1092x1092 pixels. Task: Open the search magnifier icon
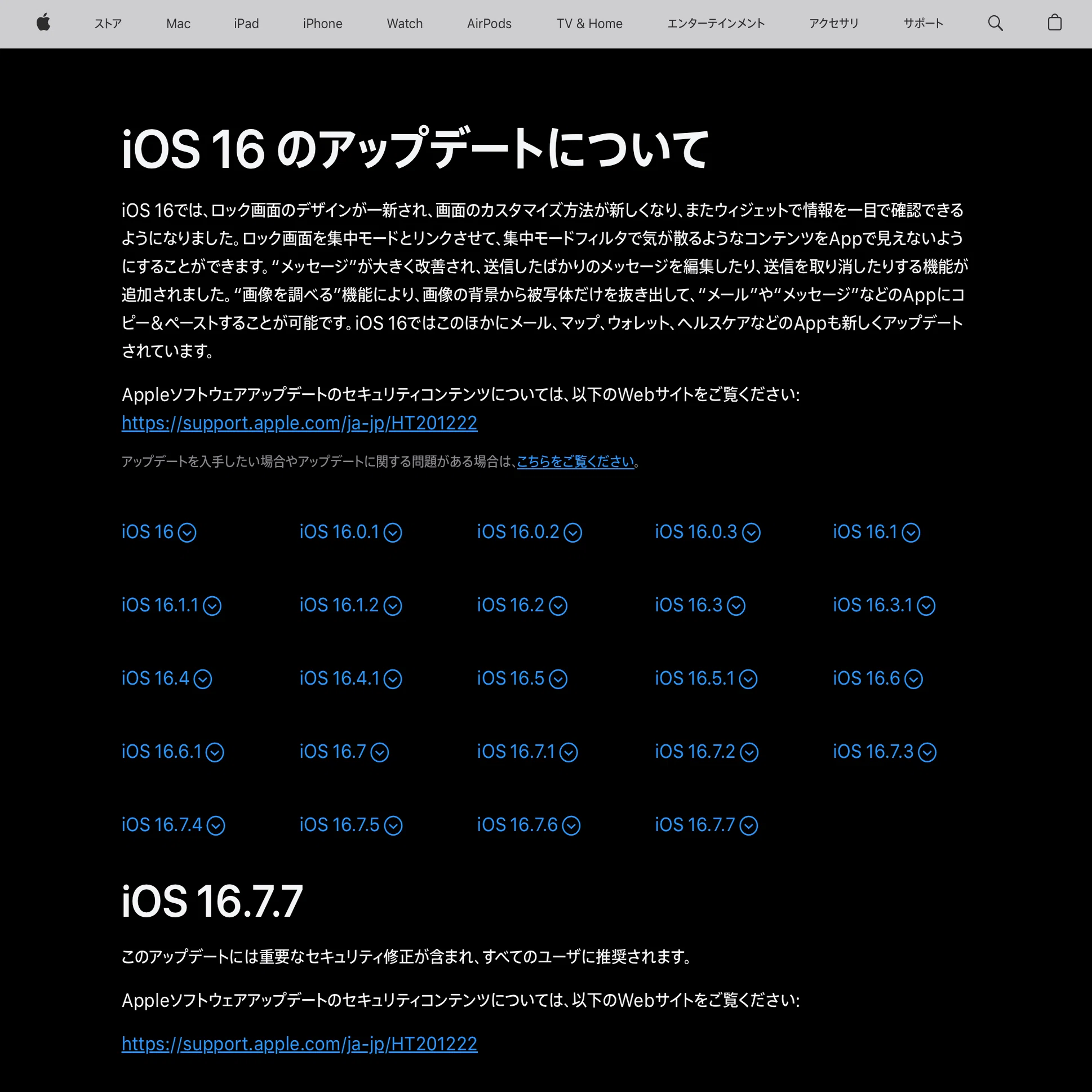point(995,23)
